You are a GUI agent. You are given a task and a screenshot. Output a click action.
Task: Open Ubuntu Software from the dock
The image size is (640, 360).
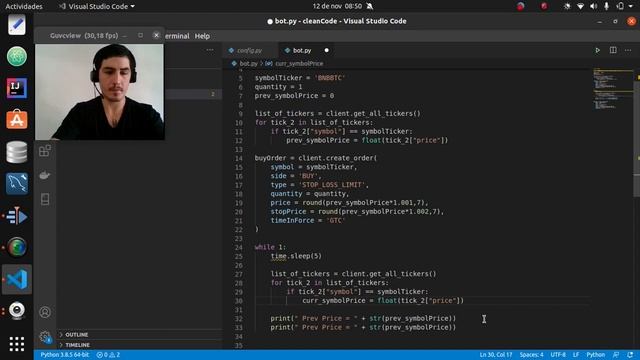pyautogui.click(x=17, y=120)
